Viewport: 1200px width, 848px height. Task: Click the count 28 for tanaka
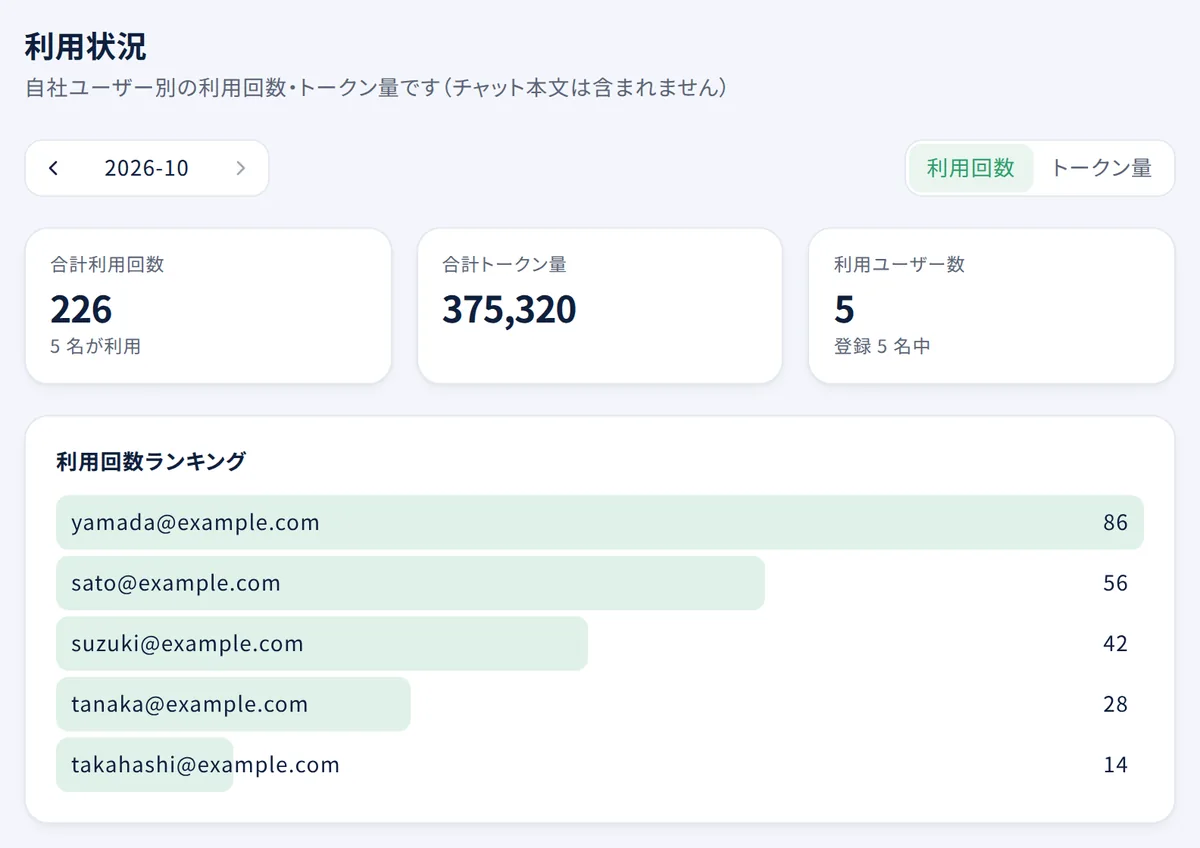coord(1115,705)
